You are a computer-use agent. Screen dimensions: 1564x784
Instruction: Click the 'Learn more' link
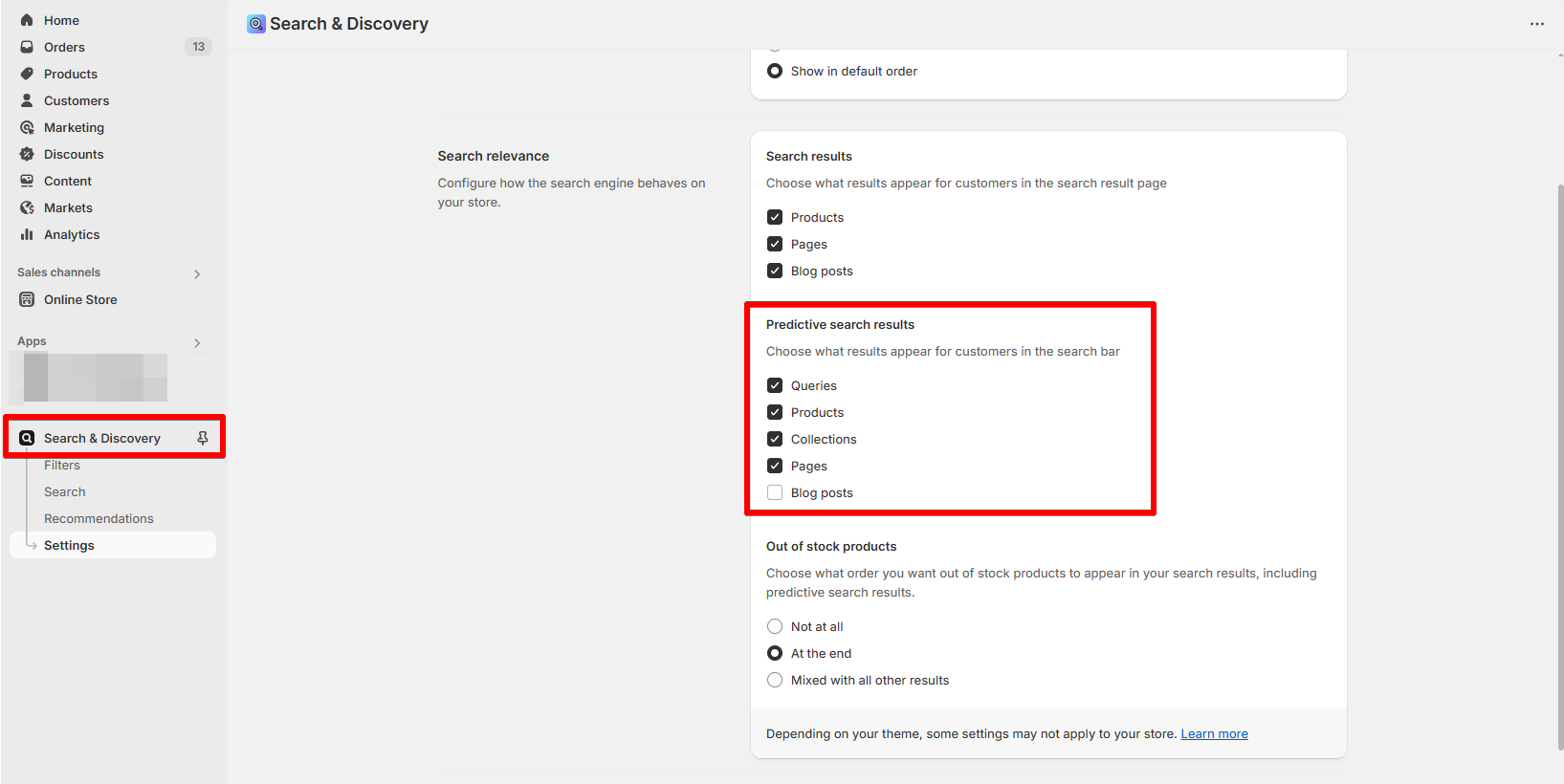point(1214,733)
